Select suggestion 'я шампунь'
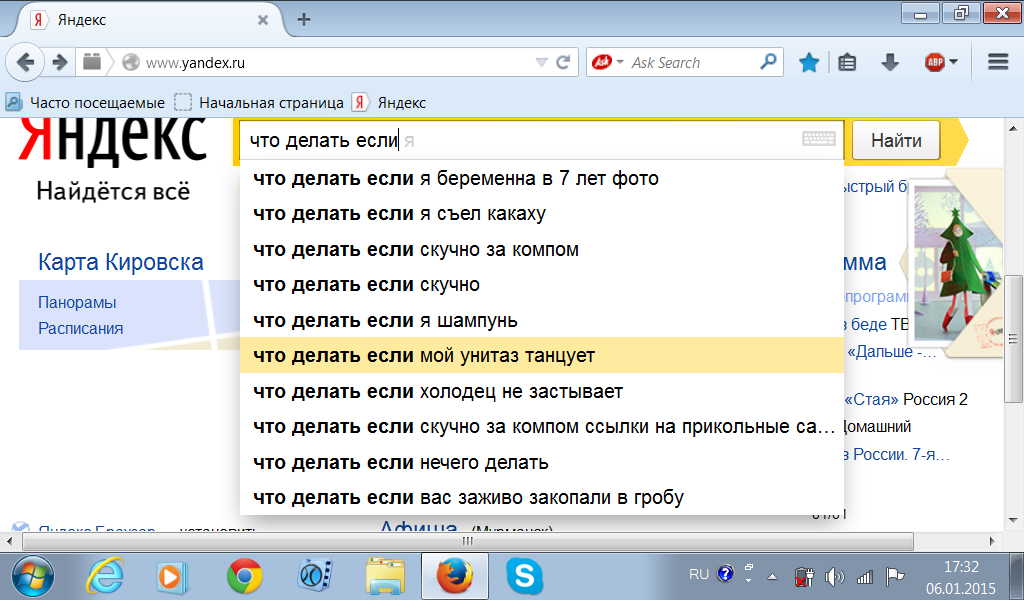The height and width of the screenshot is (600, 1024). click(x=542, y=321)
